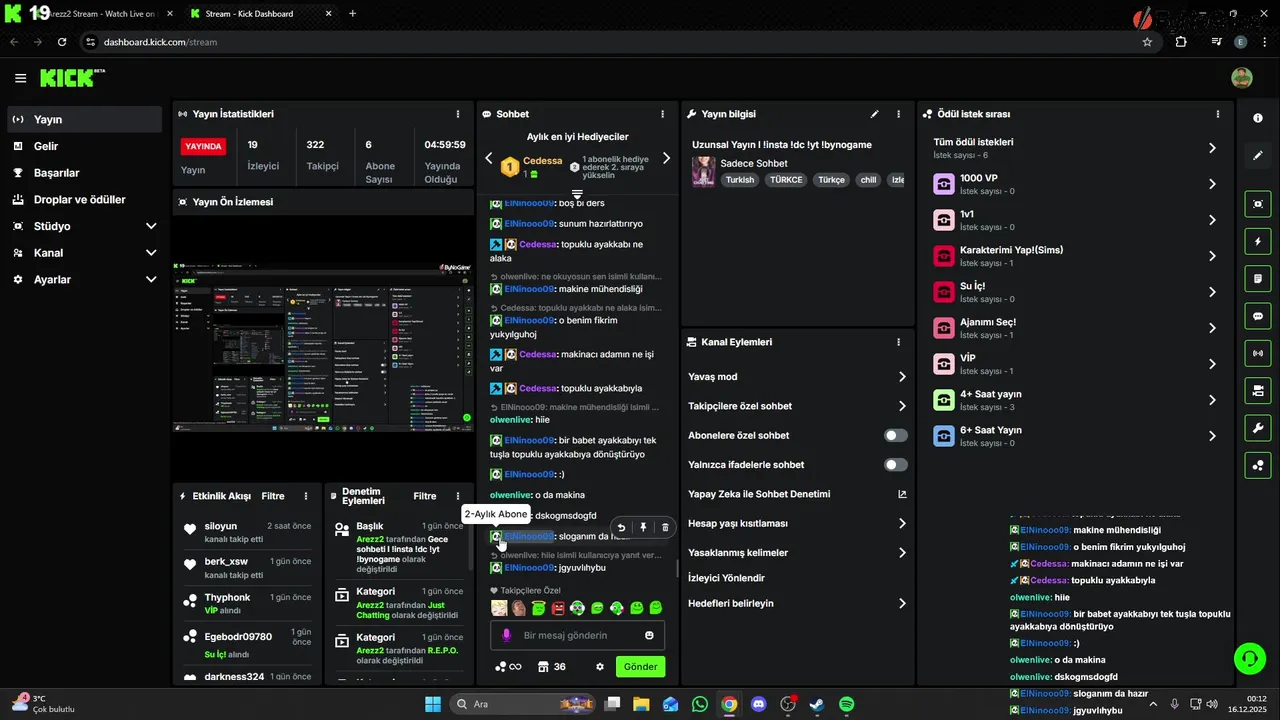
Task: Open a new browser tab
Action: [352, 14]
